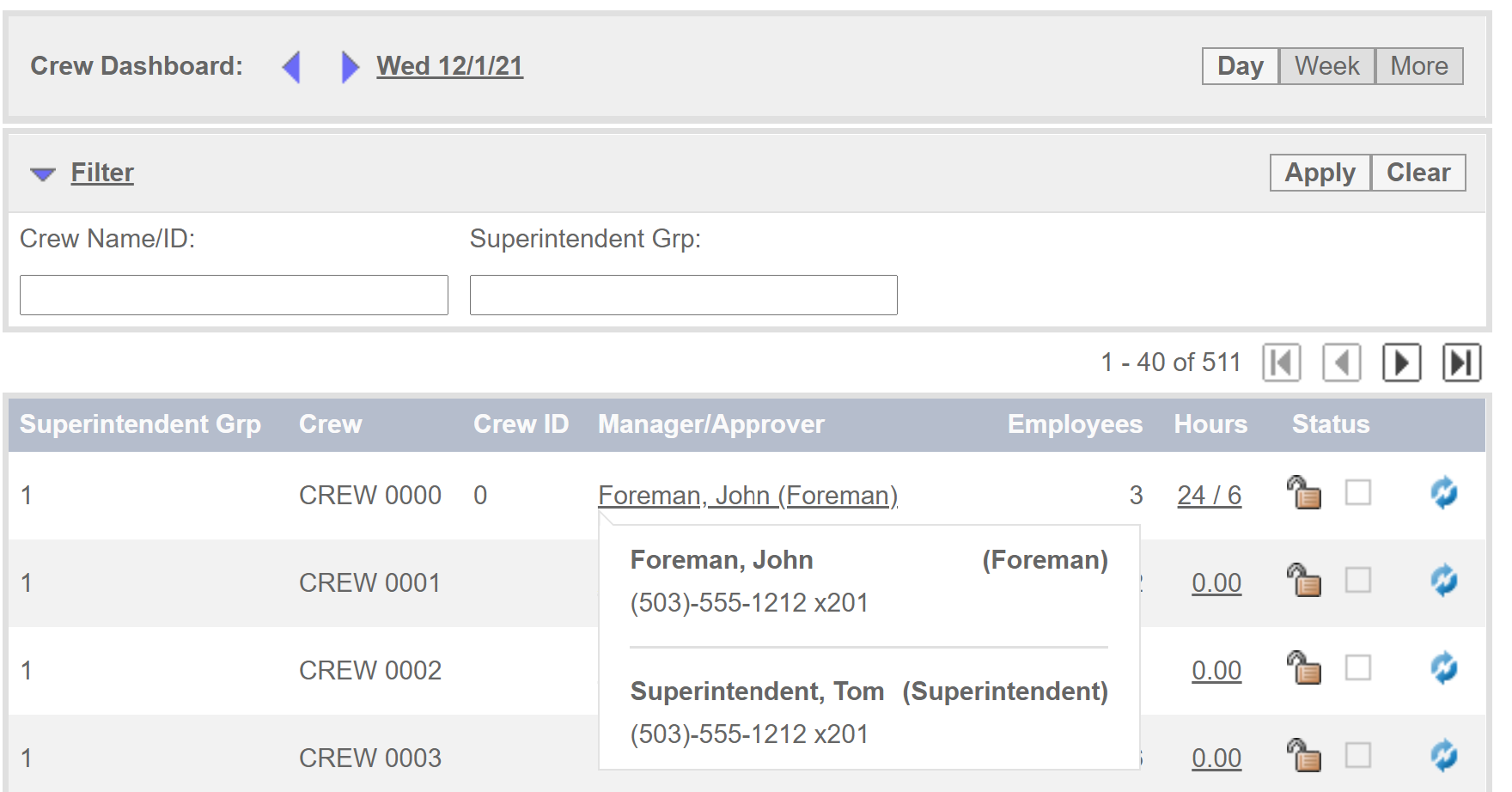Refresh the CREW 0000 row
This screenshot has height=792, width=1512.
[1443, 493]
